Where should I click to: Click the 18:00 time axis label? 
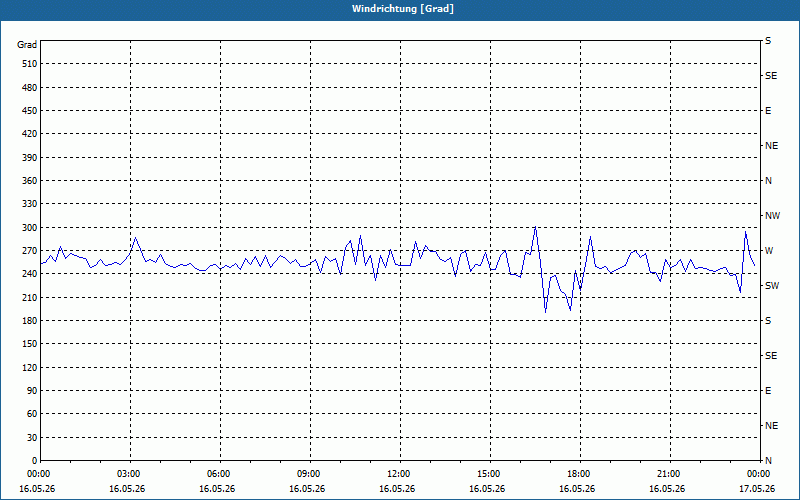pyautogui.click(x=580, y=474)
